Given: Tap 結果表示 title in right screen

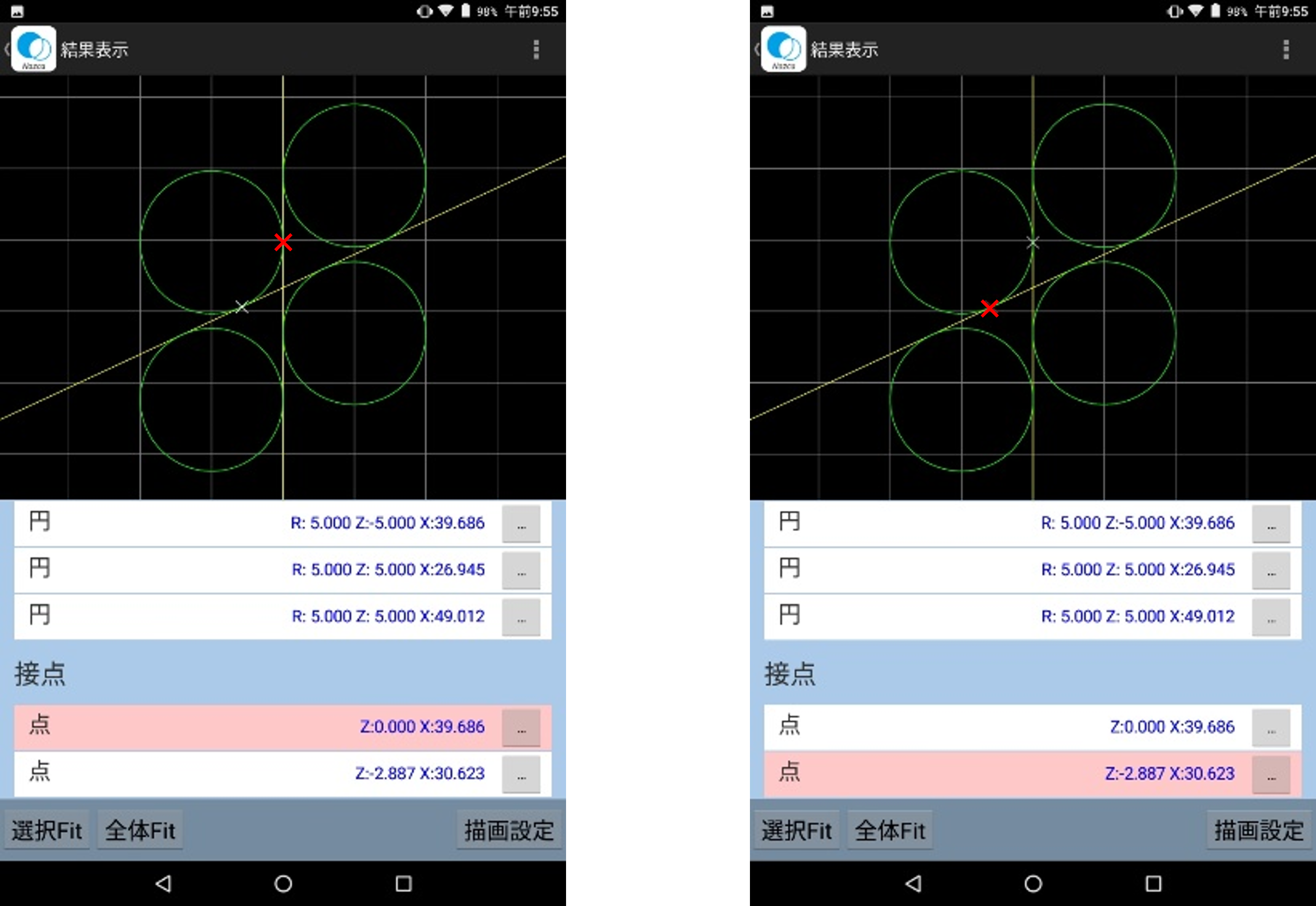Looking at the screenshot, I should [844, 50].
